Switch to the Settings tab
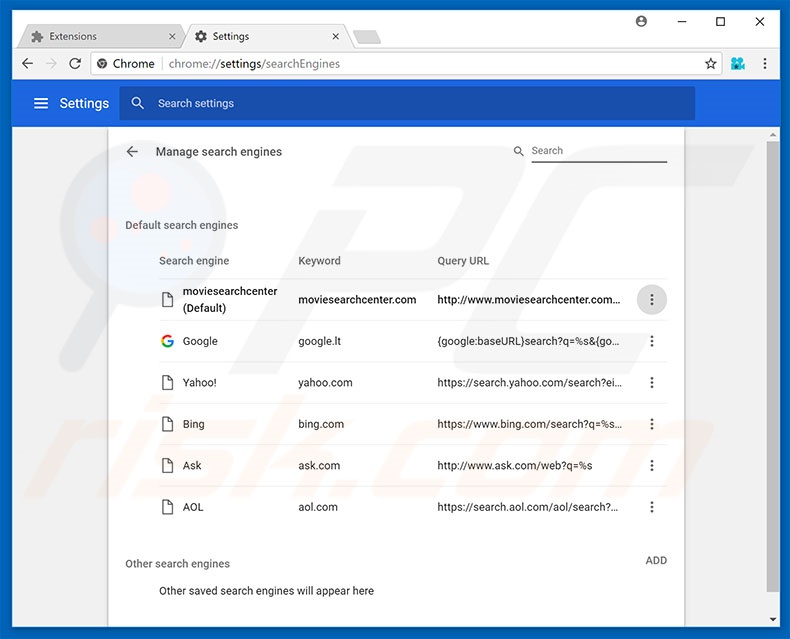The width and height of the screenshot is (790, 639). pyautogui.click(x=267, y=36)
